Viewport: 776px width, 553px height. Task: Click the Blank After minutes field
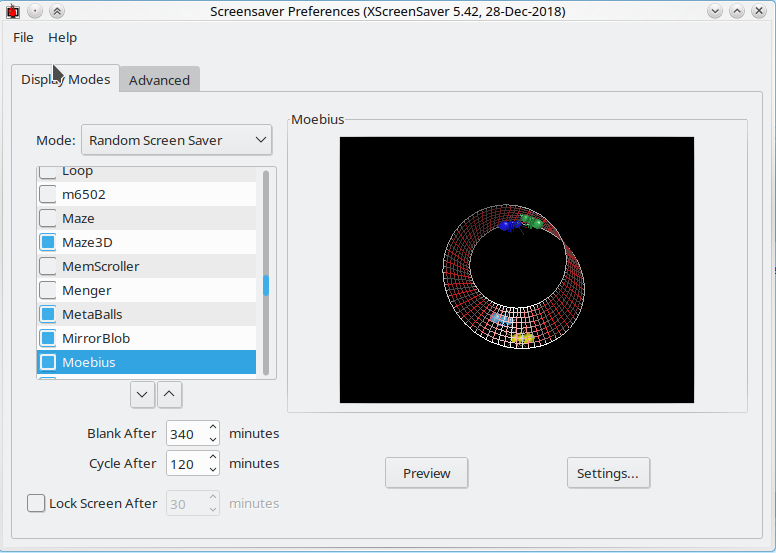186,434
